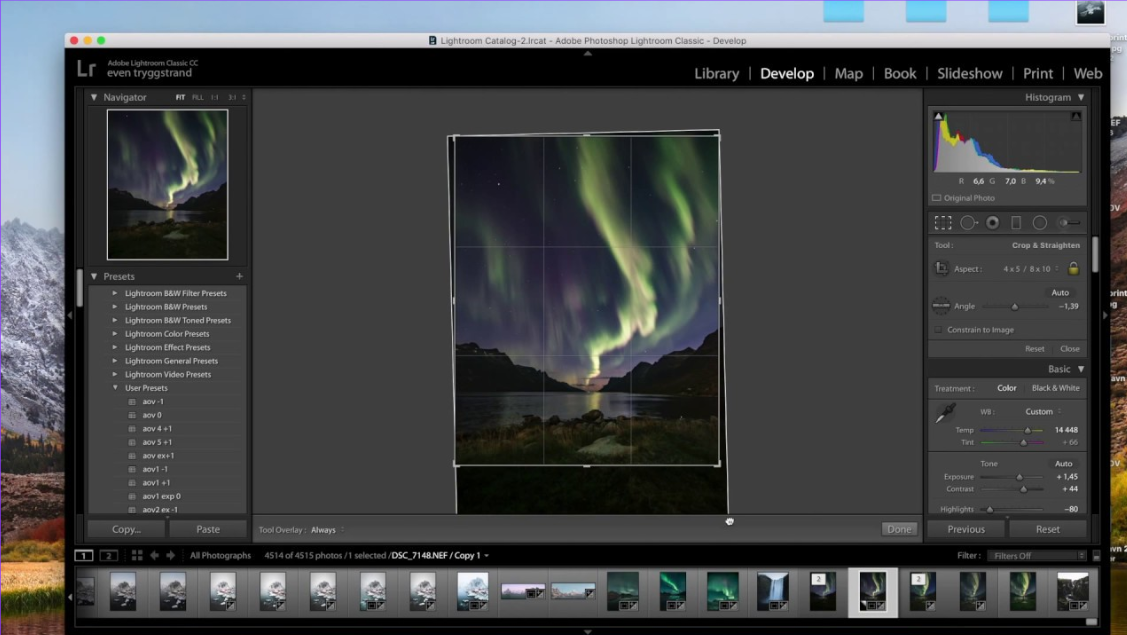This screenshot has height=635, width=1127.
Task: Collapse the Histogram panel
Action: pyautogui.click(x=1080, y=97)
